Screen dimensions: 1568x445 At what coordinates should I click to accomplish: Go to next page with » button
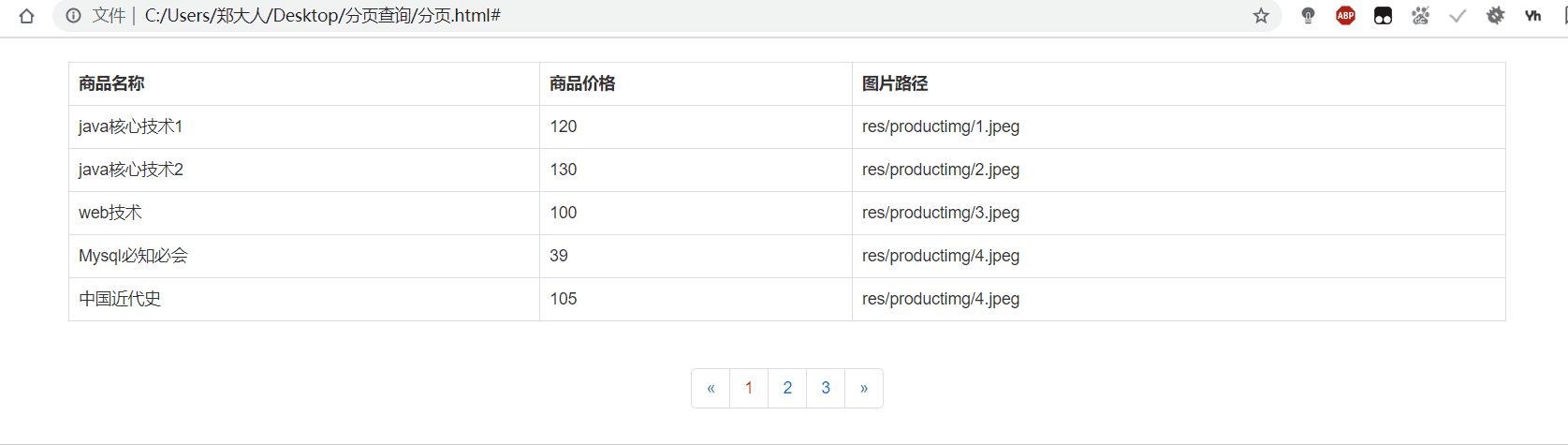(x=864, y=388)
